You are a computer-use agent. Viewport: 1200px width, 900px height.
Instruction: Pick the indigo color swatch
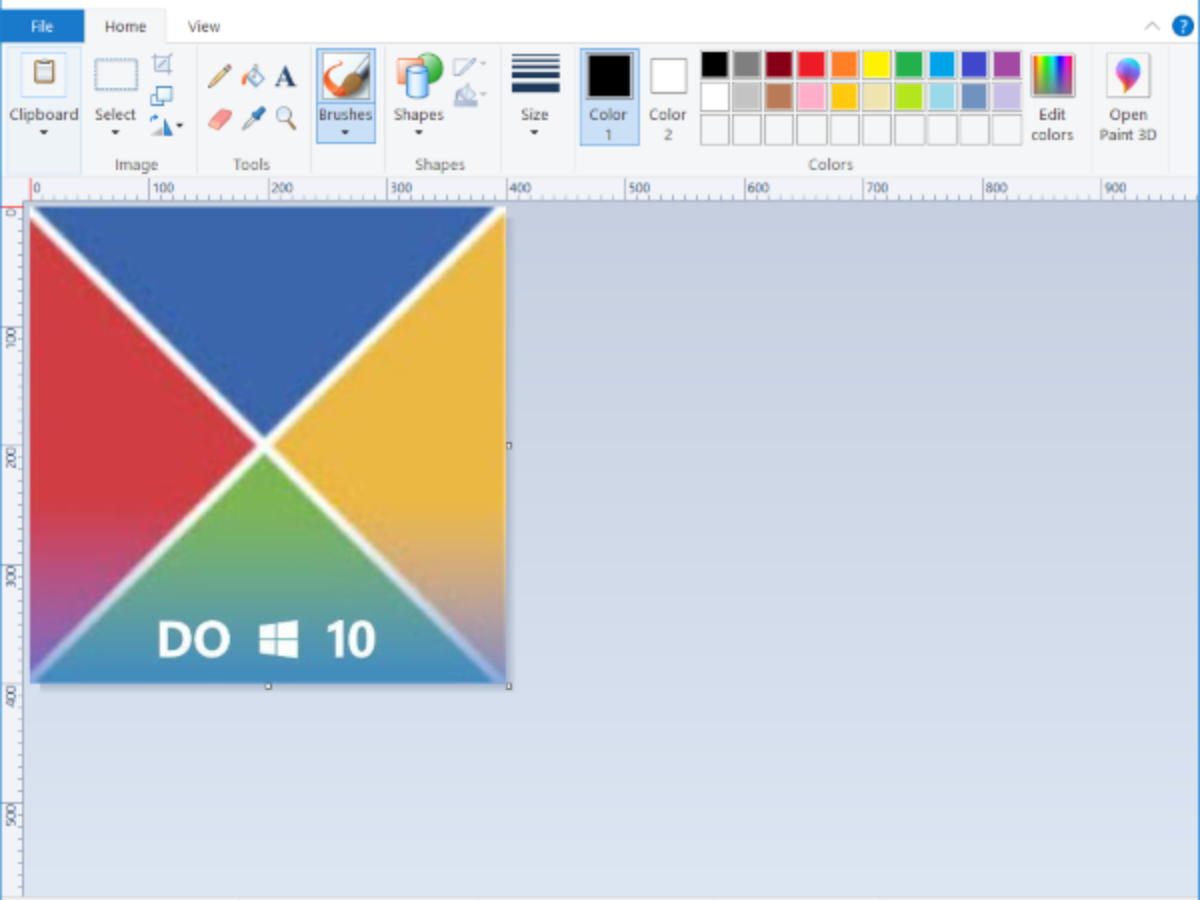tap(974, 65)
